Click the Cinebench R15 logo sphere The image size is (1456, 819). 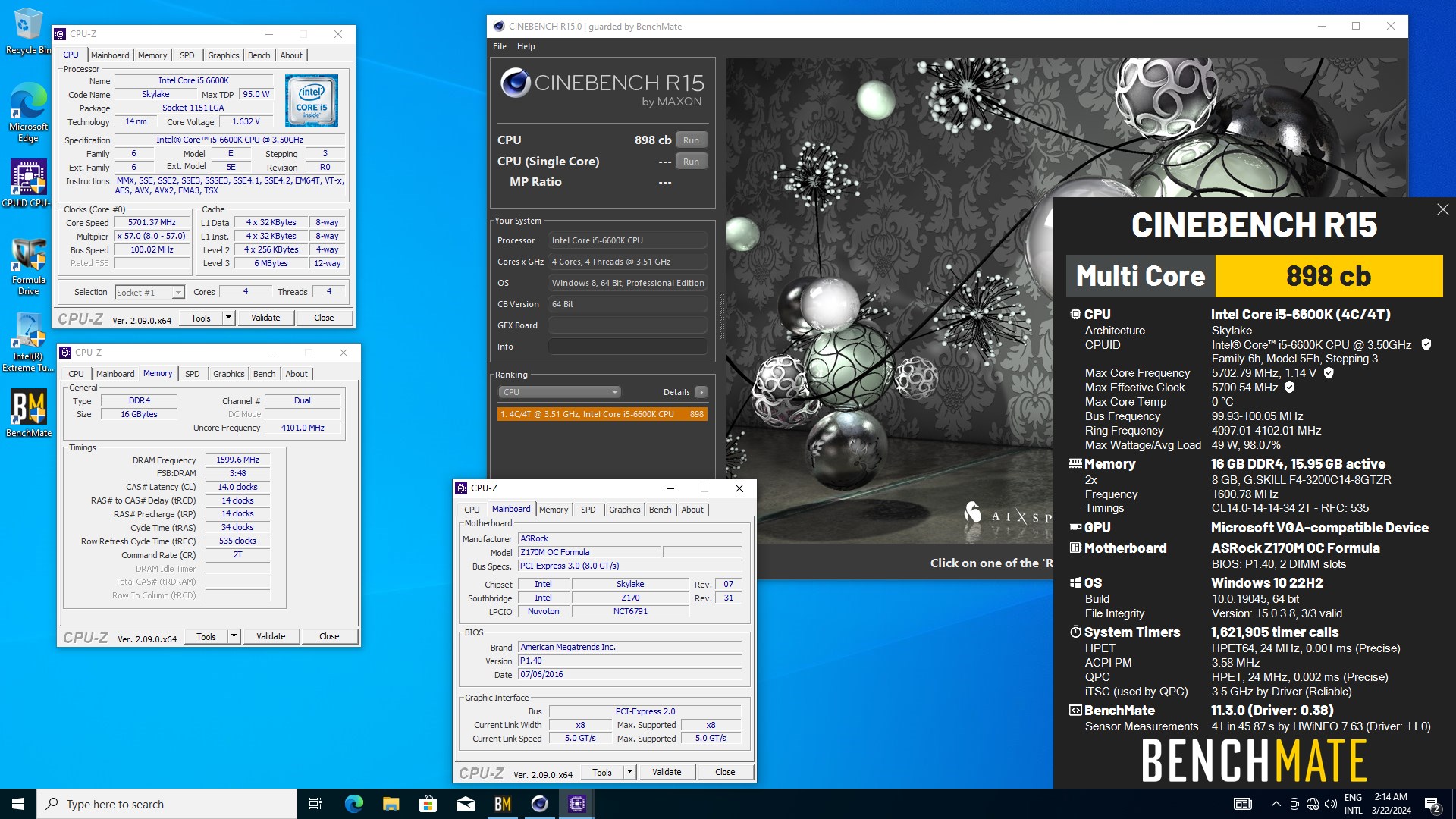click(x=516, y=82)
